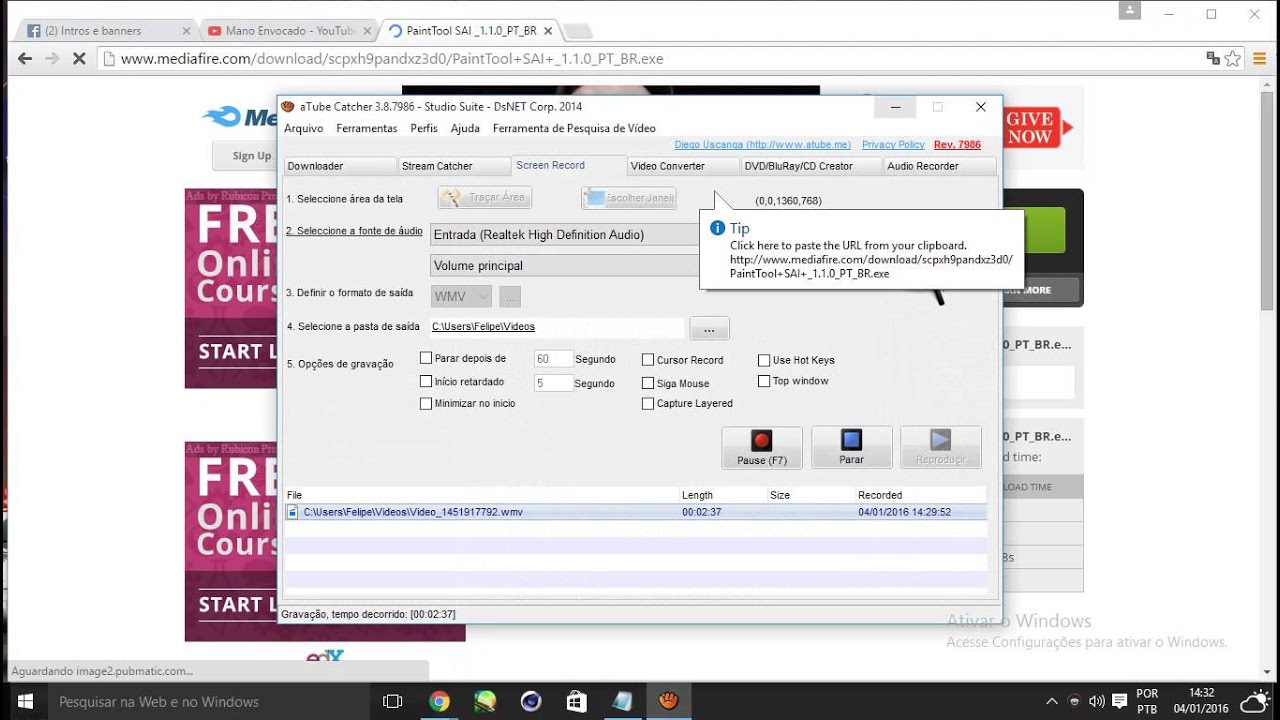Screen dimensions: 1280x720
Task: Switch to Mano Envocado YouTube tab
Action: pos(288,31)
